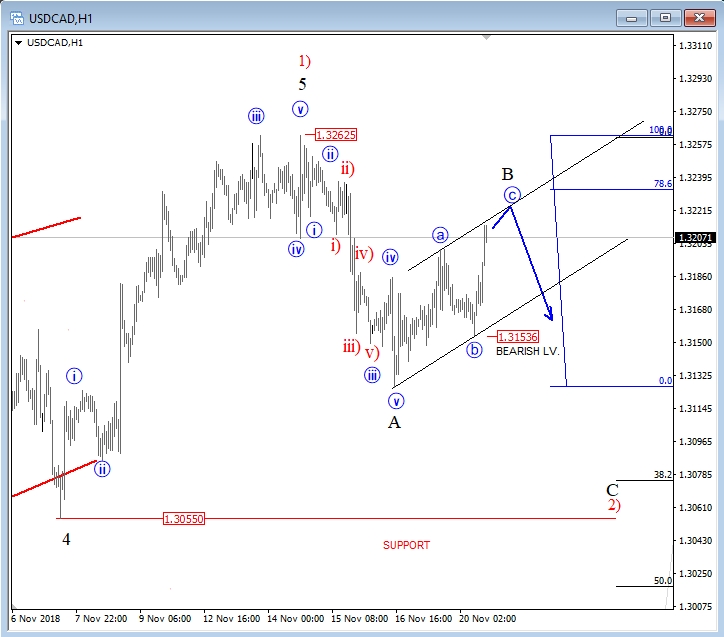724x637 pixels.
Task: Click the chart shift triangle marker at top
Action: [x=486, y=38]
